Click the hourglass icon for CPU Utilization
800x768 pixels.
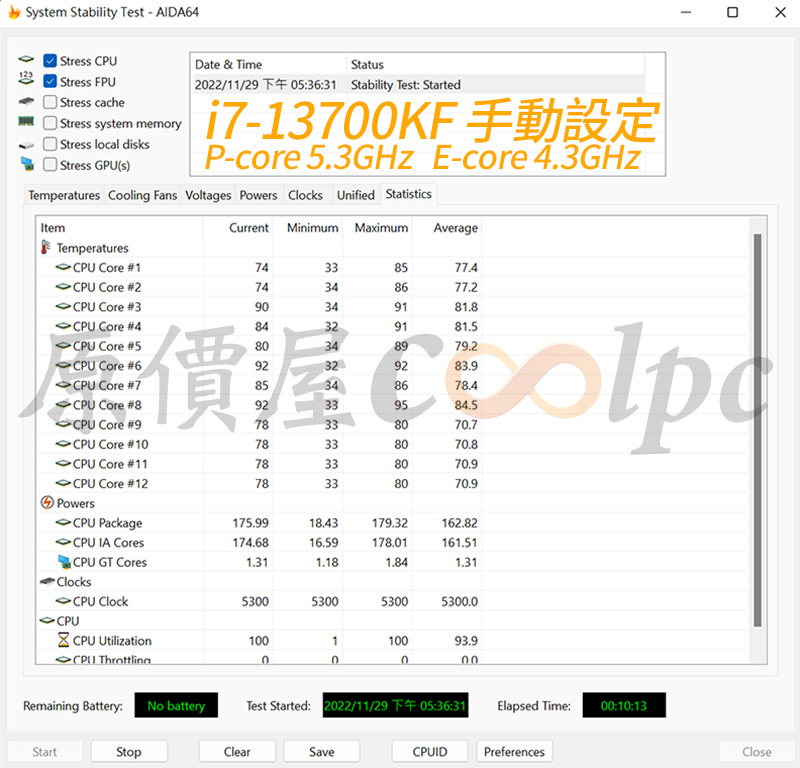pos(63,640)
